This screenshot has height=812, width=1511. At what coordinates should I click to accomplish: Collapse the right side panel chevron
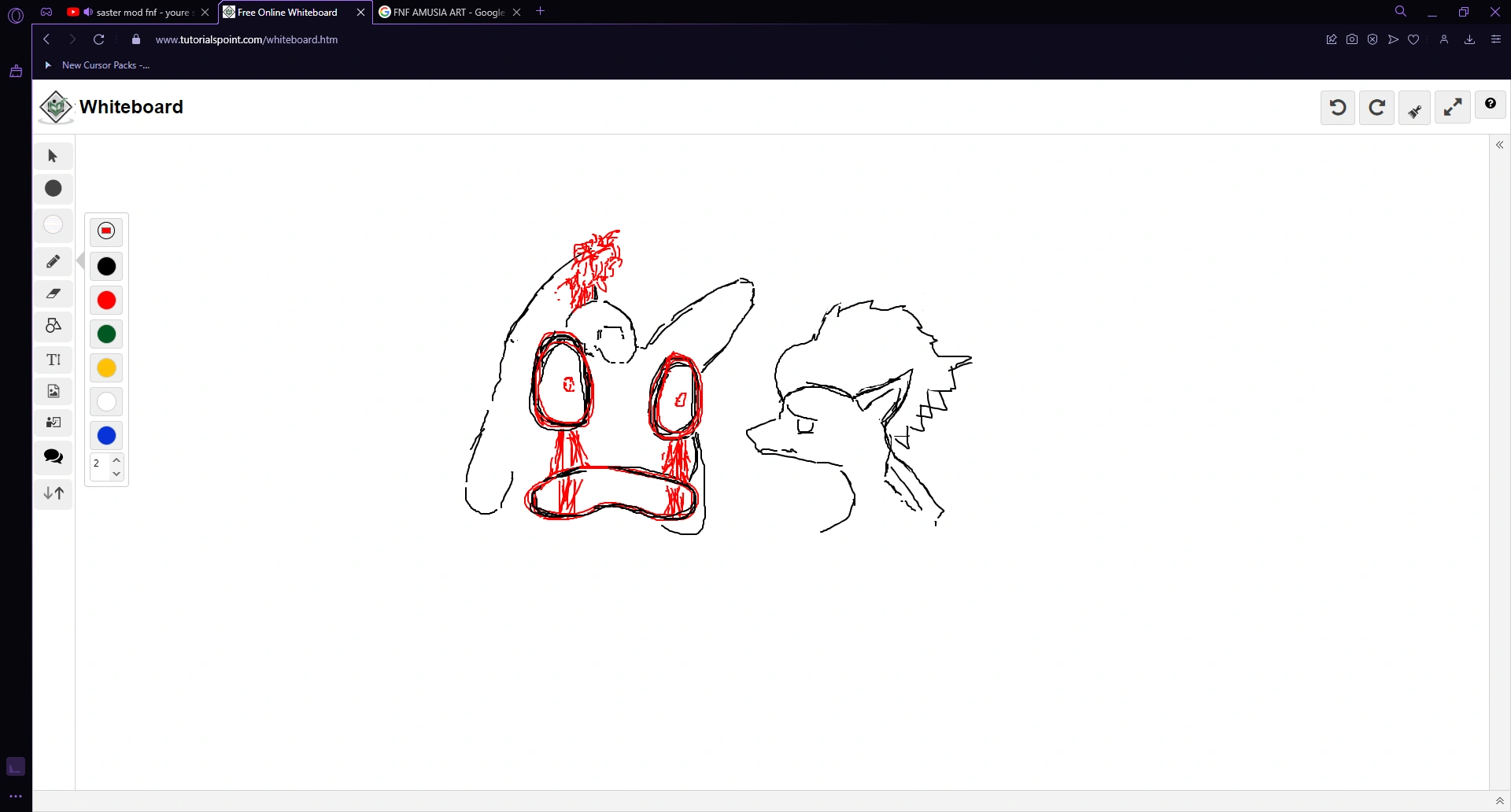coord(1500,145)
